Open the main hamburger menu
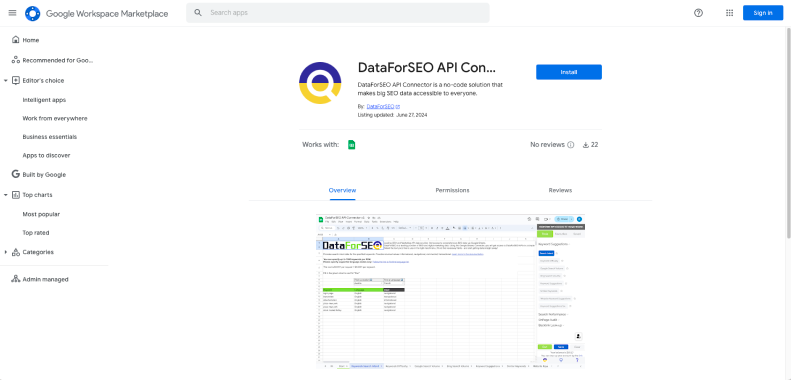The image size is (791, 380). coord(13,13)
